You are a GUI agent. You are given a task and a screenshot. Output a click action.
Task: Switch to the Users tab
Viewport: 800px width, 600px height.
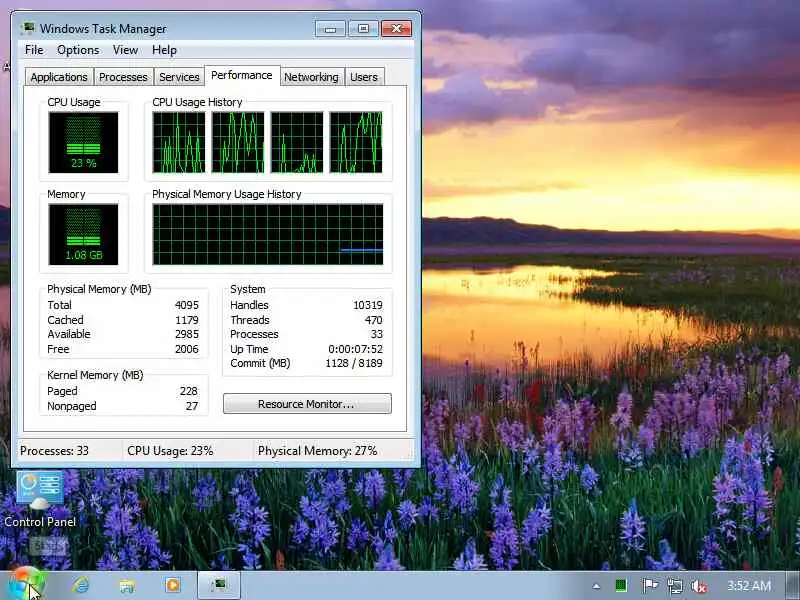click(x=364, y=77)
